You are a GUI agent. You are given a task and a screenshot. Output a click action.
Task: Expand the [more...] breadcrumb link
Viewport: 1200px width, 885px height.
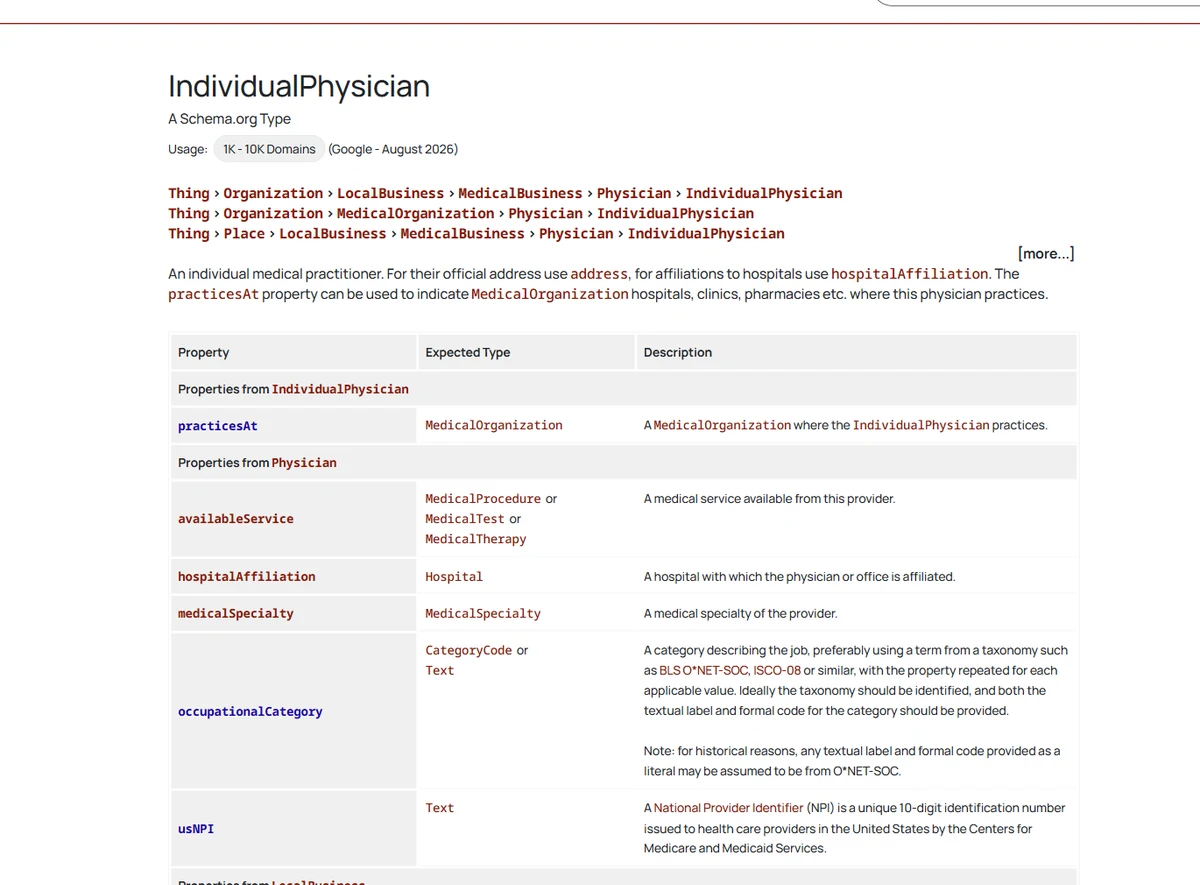point(1046,253)
